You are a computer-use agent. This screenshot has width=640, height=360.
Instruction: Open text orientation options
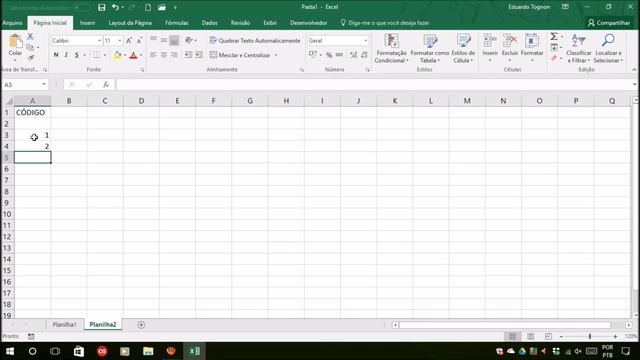[x=190, y=40]
